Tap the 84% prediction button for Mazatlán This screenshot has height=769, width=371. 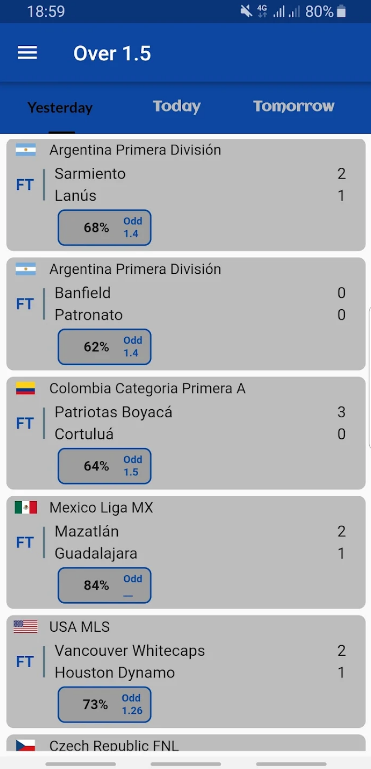click(105, 585)
